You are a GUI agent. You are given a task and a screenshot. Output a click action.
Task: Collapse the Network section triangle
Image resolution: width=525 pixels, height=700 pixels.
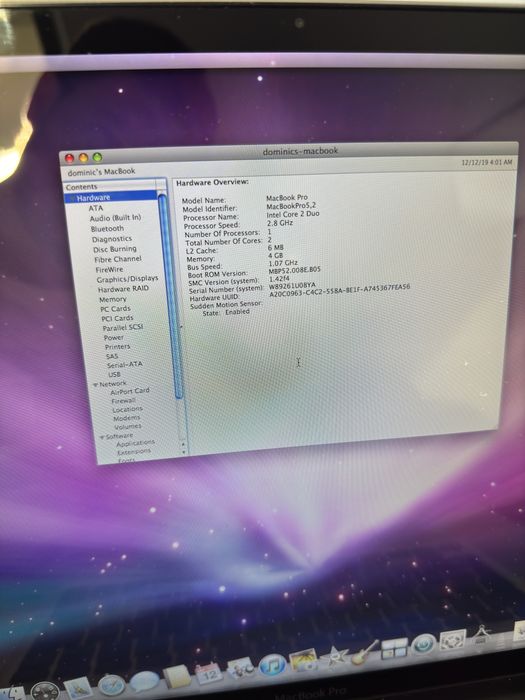click(x=96, y=384)
